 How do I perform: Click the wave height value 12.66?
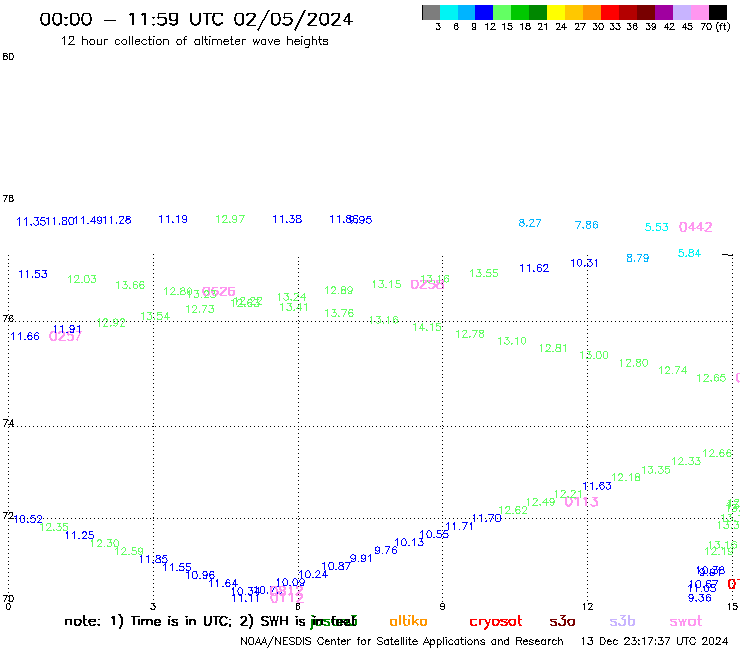[717, 454]
